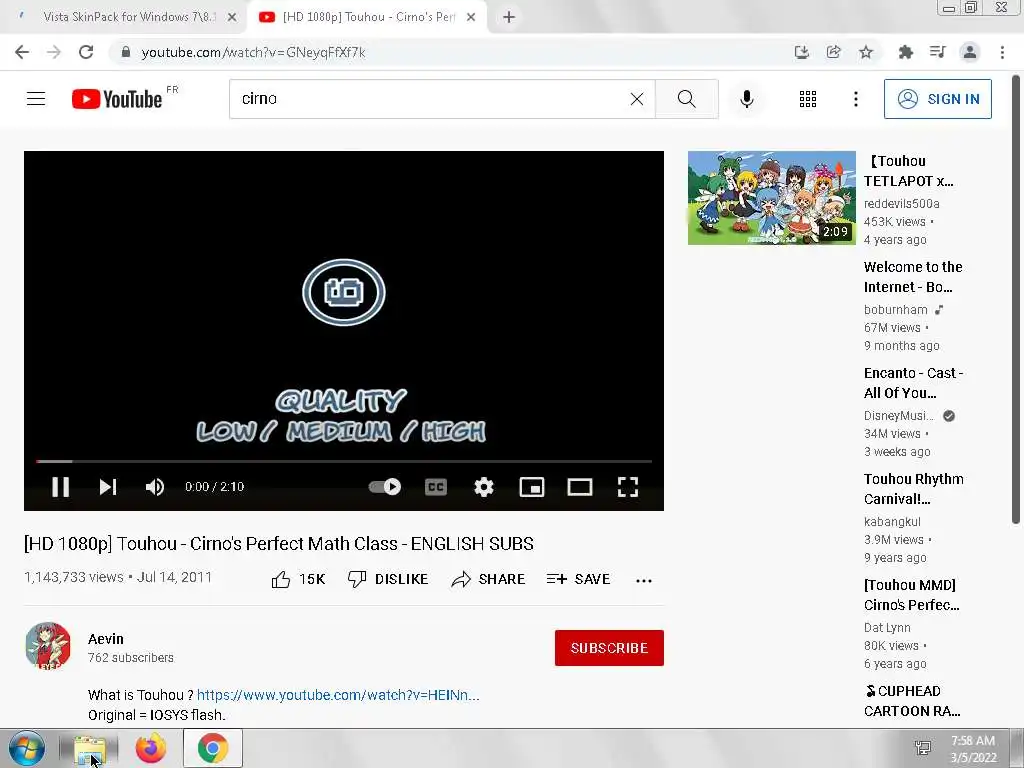Start voice search with the microphone
The height and width of the screenshot is (768, 1024).
click(x=747, y=99)
